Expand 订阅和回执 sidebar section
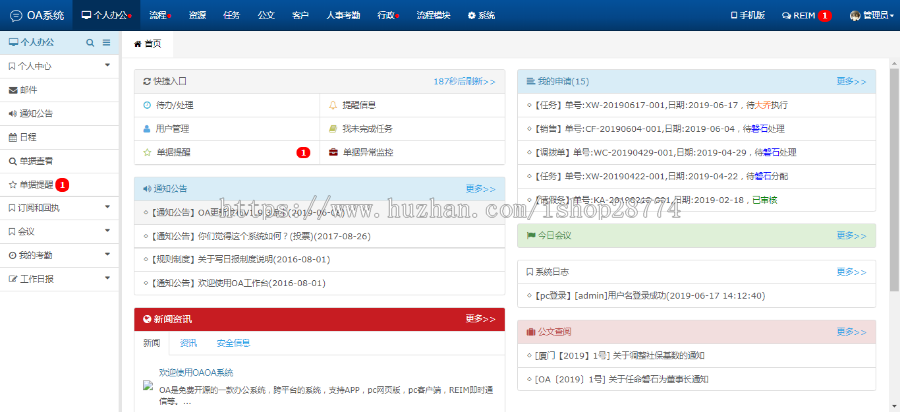This screenshot has height=412, width=900. click(60, 208)
